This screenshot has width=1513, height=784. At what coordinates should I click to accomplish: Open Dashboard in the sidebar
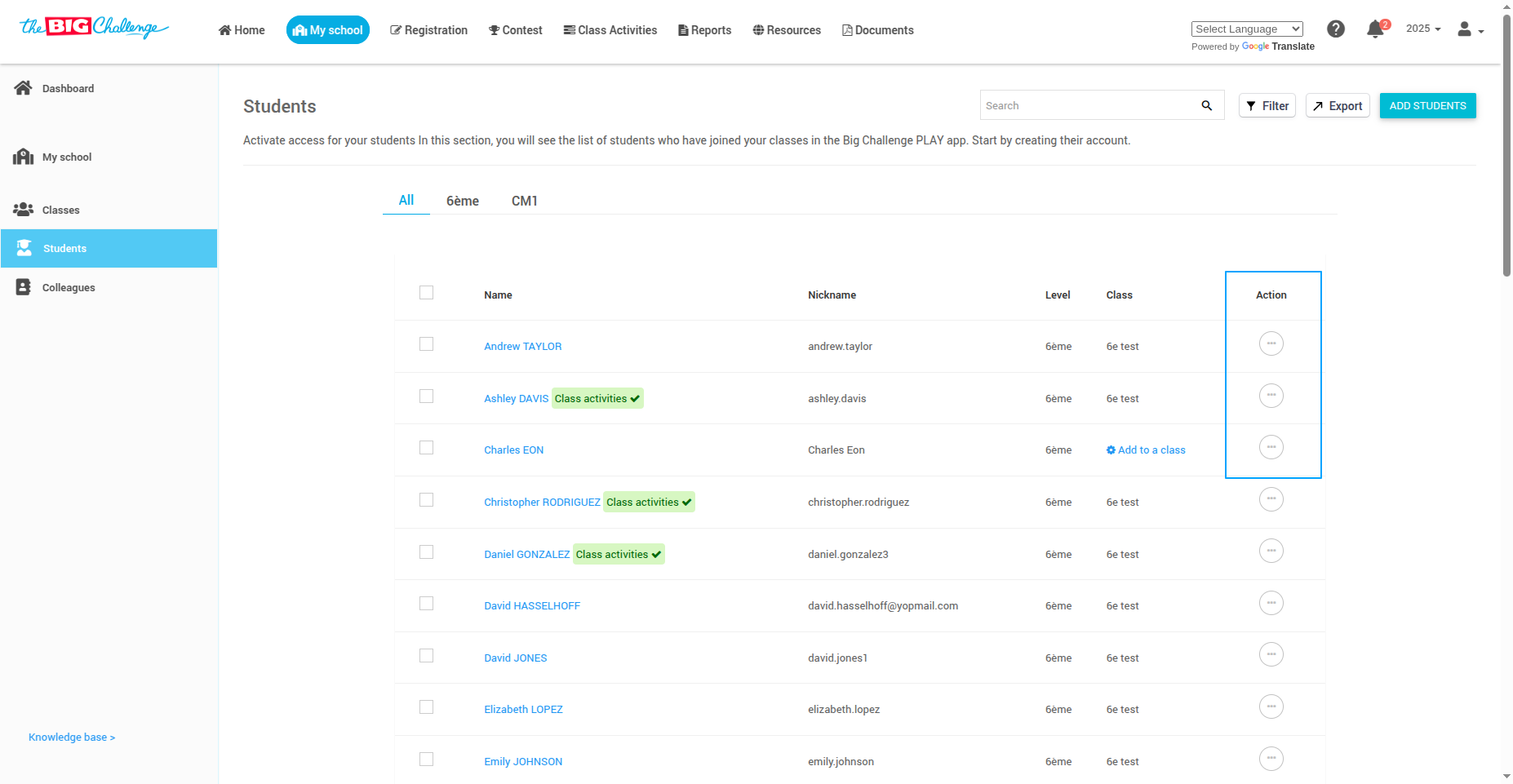point(68,88)
